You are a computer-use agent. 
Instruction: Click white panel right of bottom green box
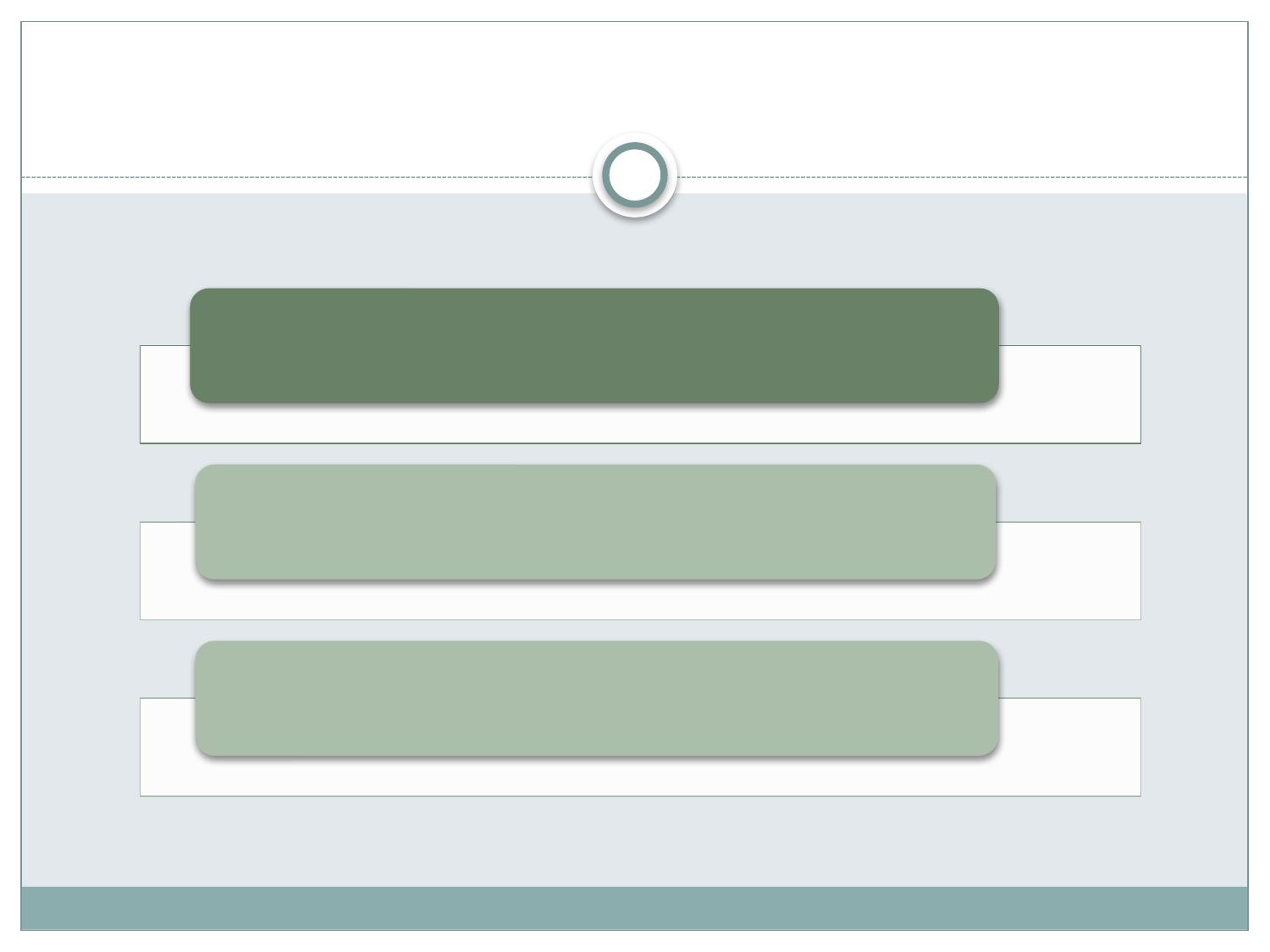pos(1070,746)
